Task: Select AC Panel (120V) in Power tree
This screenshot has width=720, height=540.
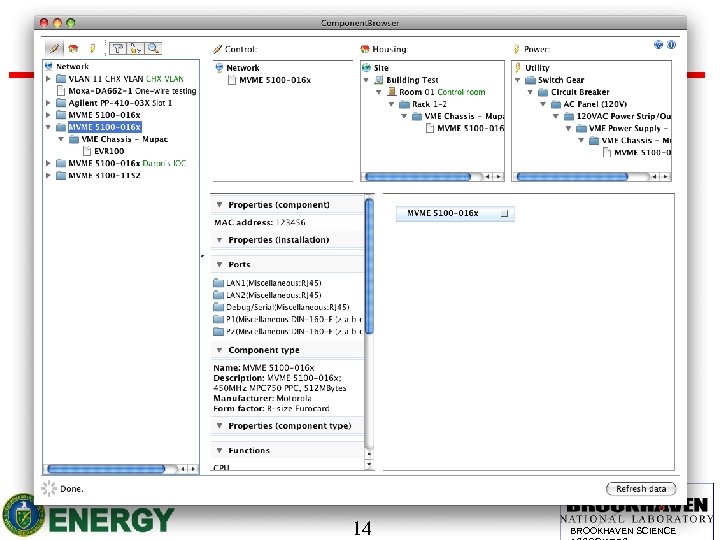Action: (x=595, y=104)
